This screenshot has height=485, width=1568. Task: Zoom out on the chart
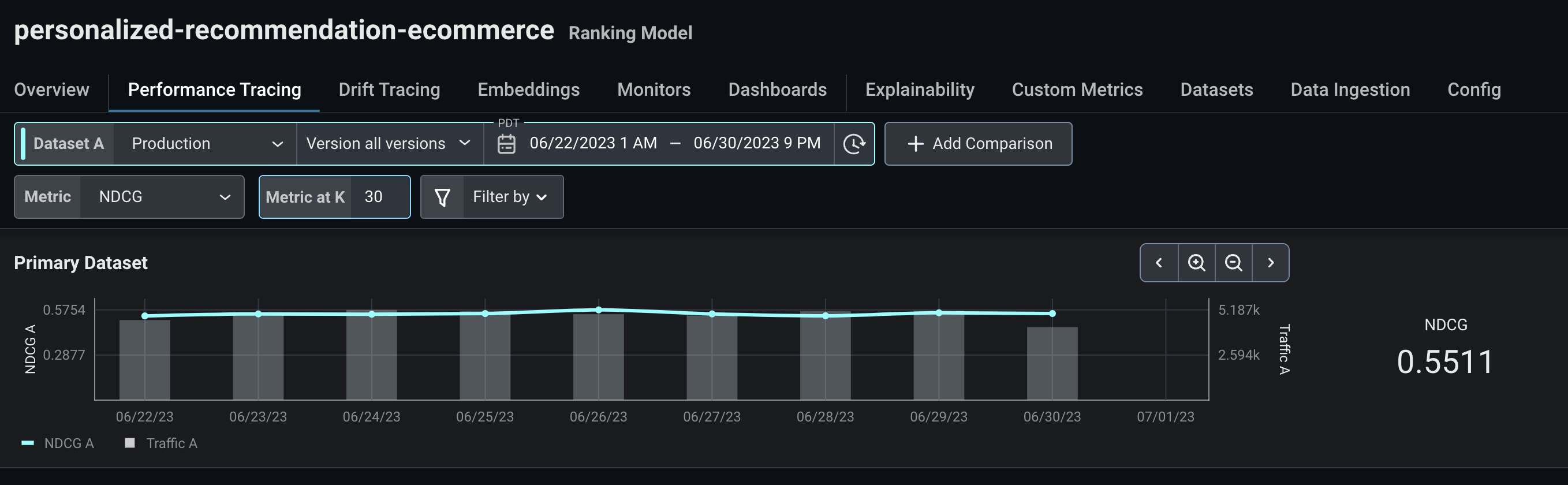click(1234, 263)
